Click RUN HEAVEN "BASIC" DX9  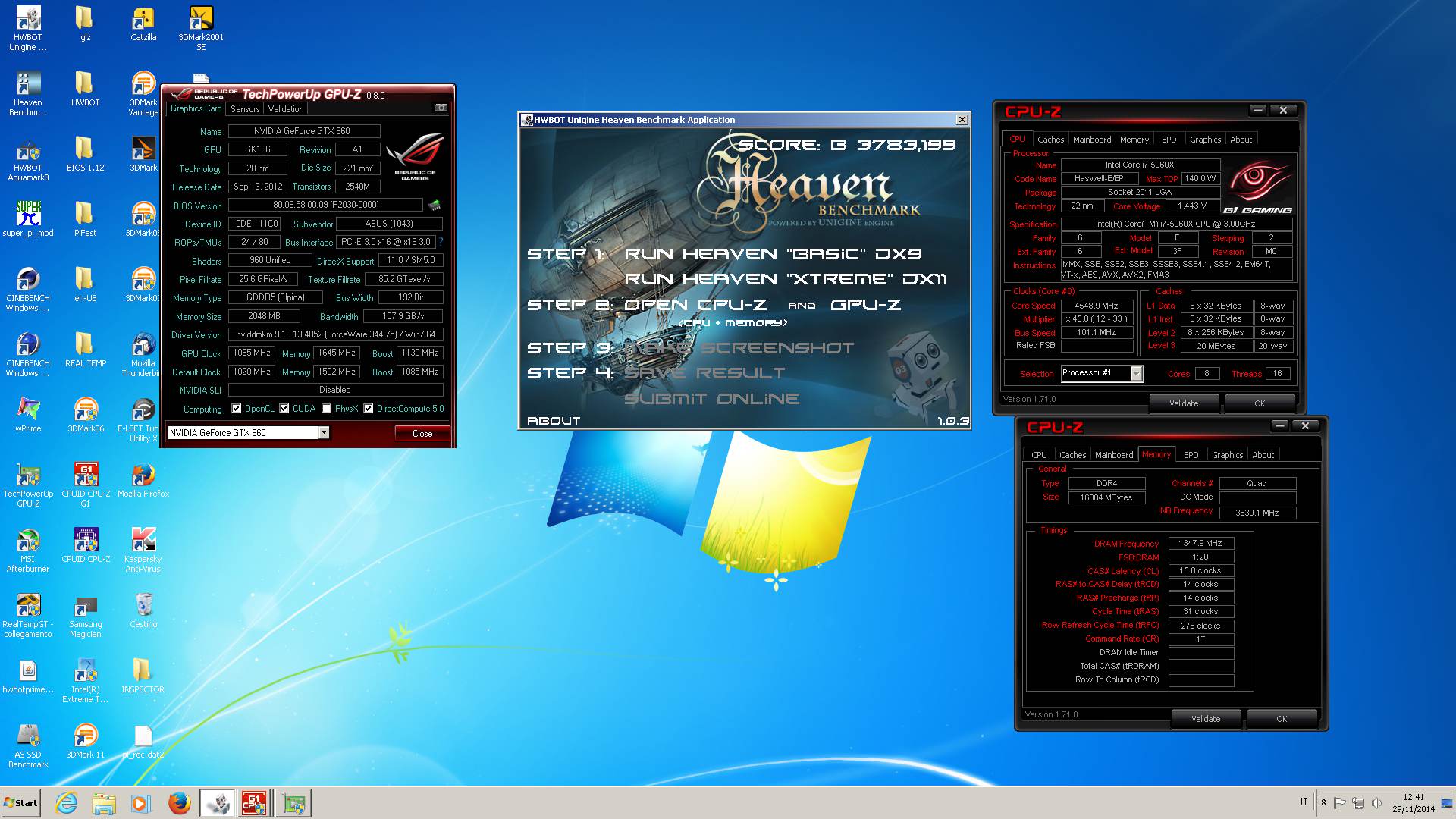tap(773, 254)
